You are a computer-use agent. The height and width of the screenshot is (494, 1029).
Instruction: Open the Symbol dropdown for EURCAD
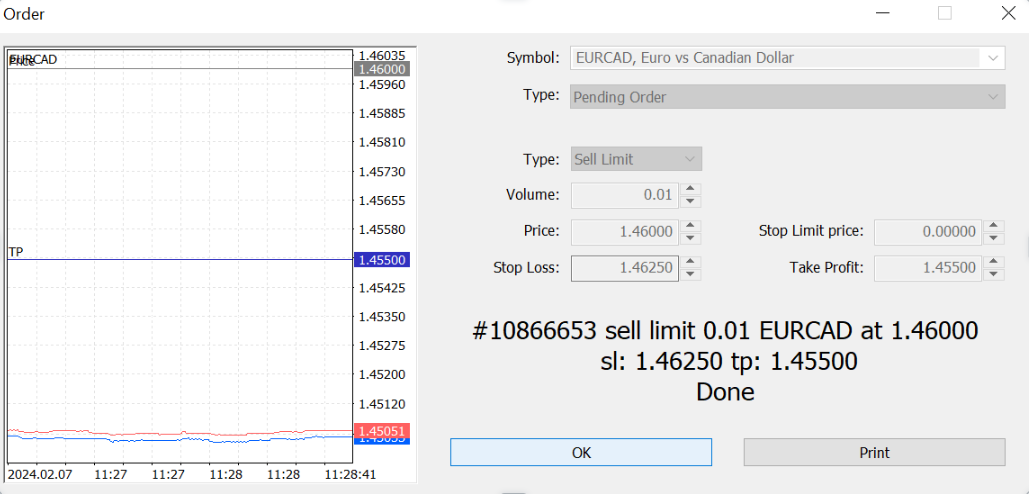pyautogui.click(x=992, y=58)
